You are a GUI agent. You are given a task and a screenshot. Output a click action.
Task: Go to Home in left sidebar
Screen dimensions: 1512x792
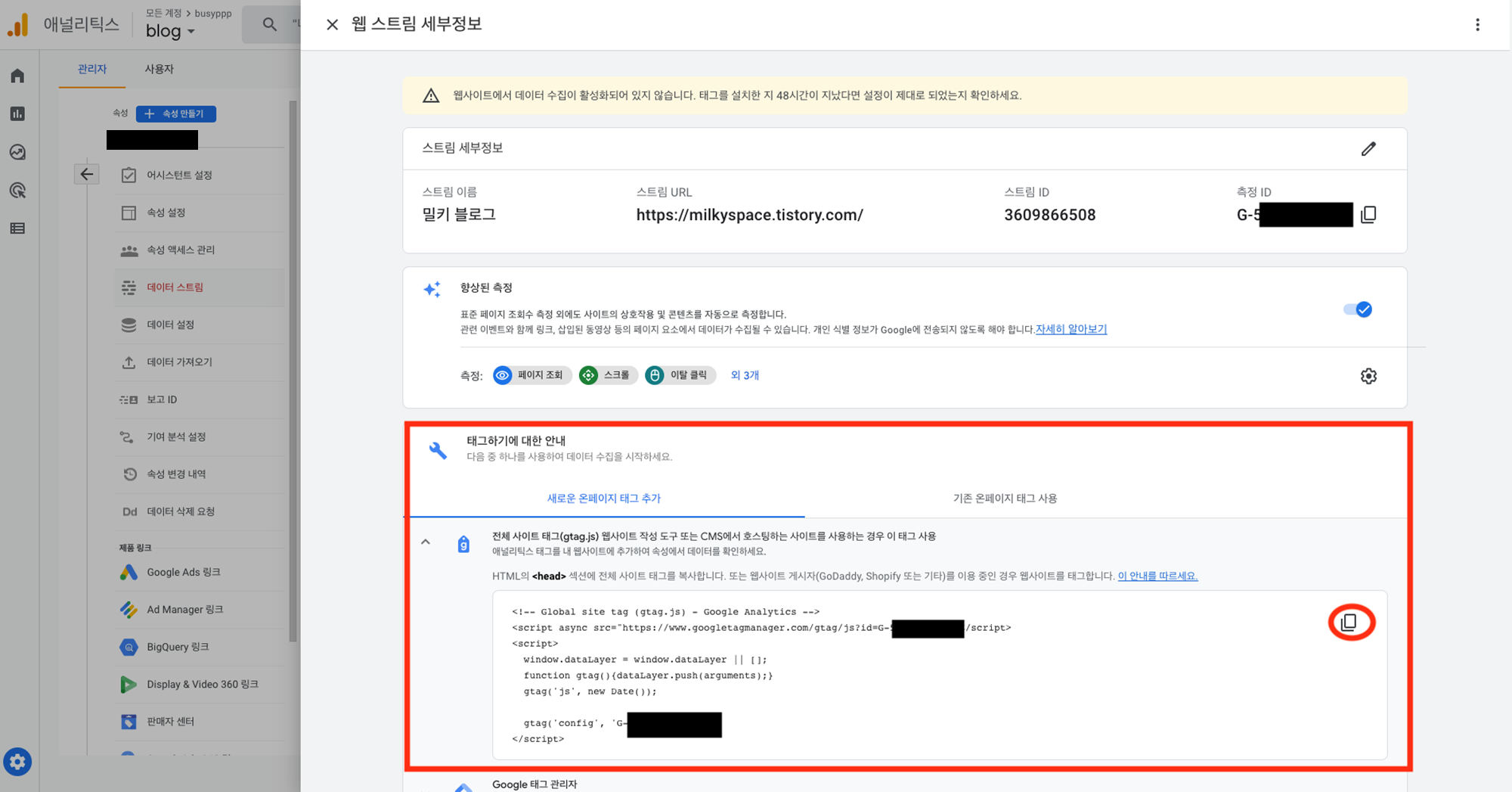pos(17,76)
